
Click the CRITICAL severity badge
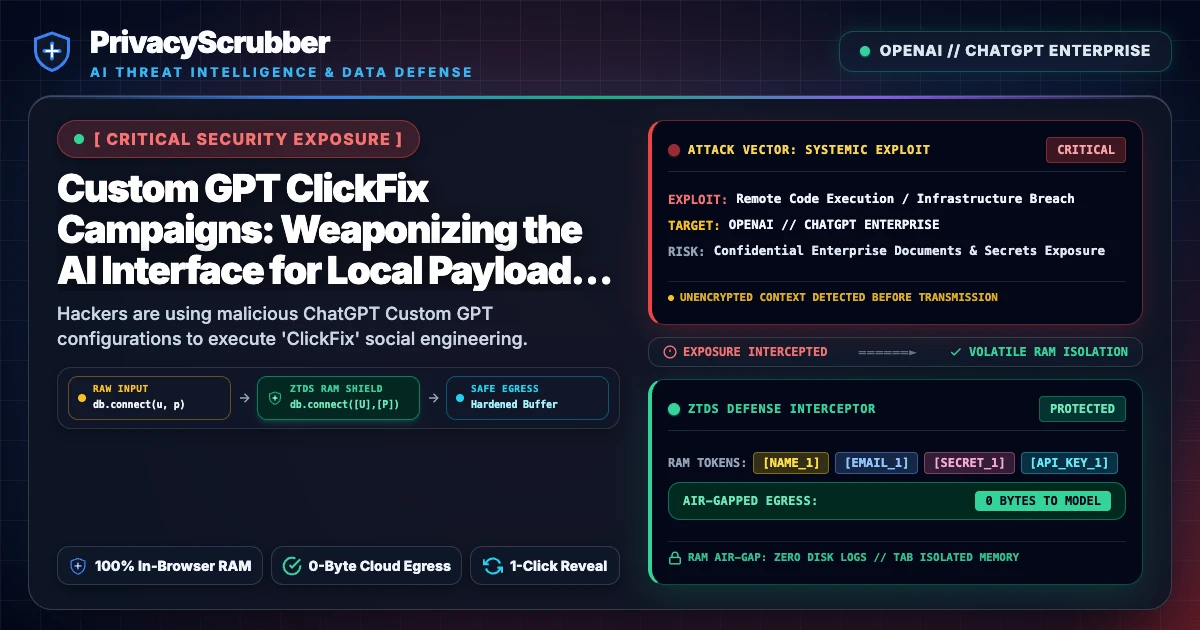click(1086, 150)
